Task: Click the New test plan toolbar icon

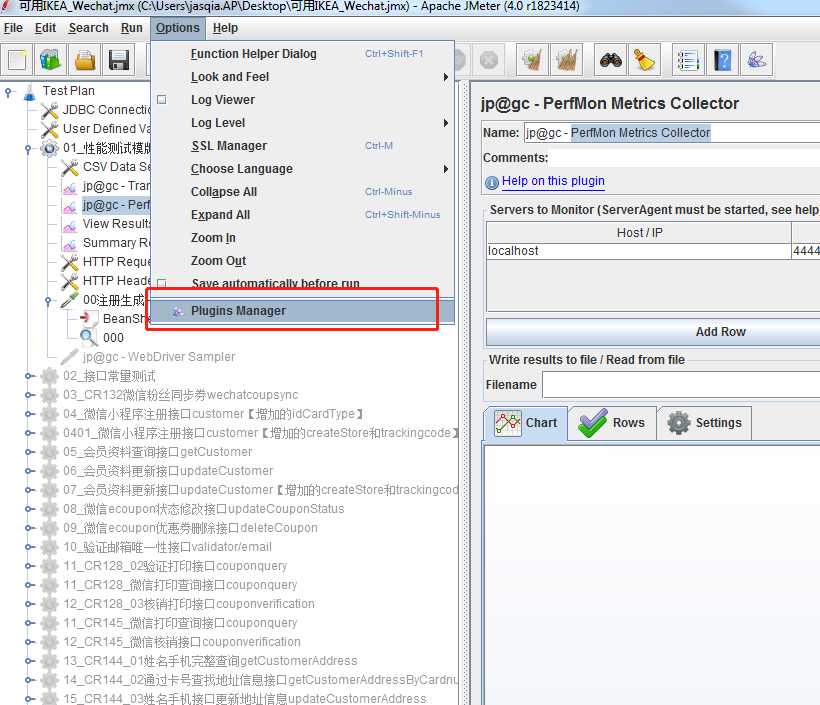Action: point(17,60)
